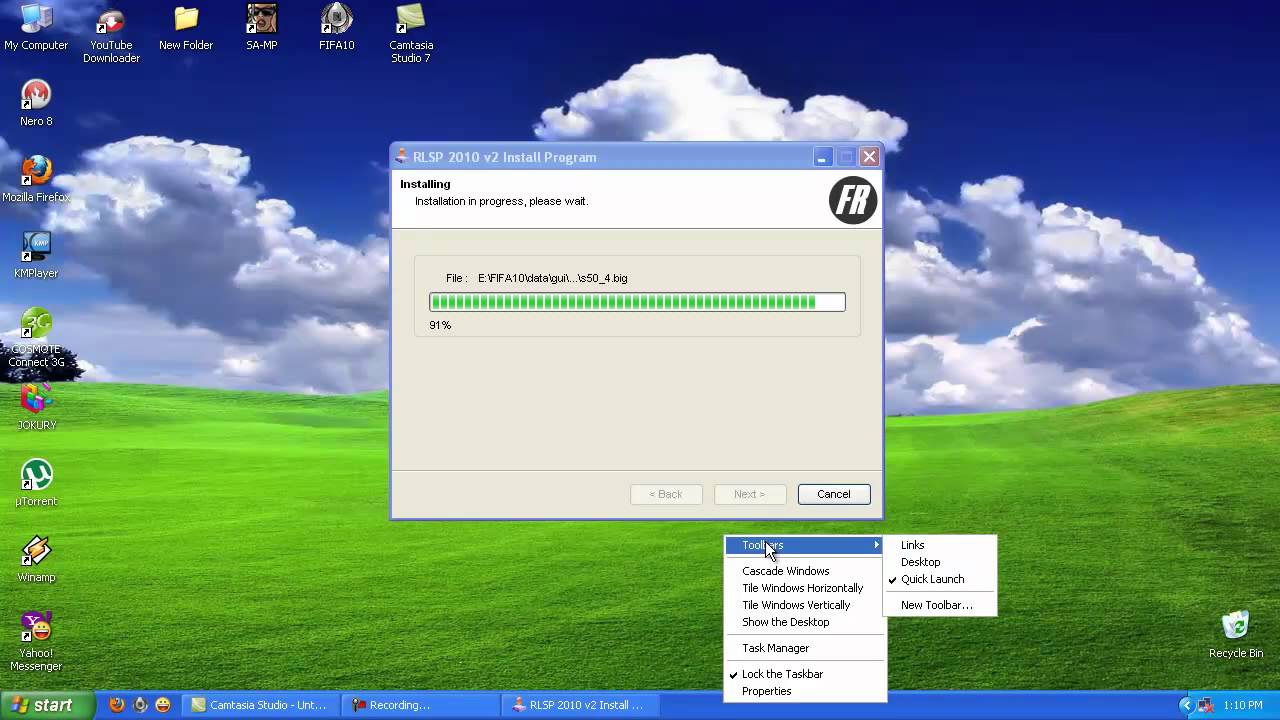Click the smiley Quick Launch icon
This screenshot has height=720, width=1280.
(163, 705)
